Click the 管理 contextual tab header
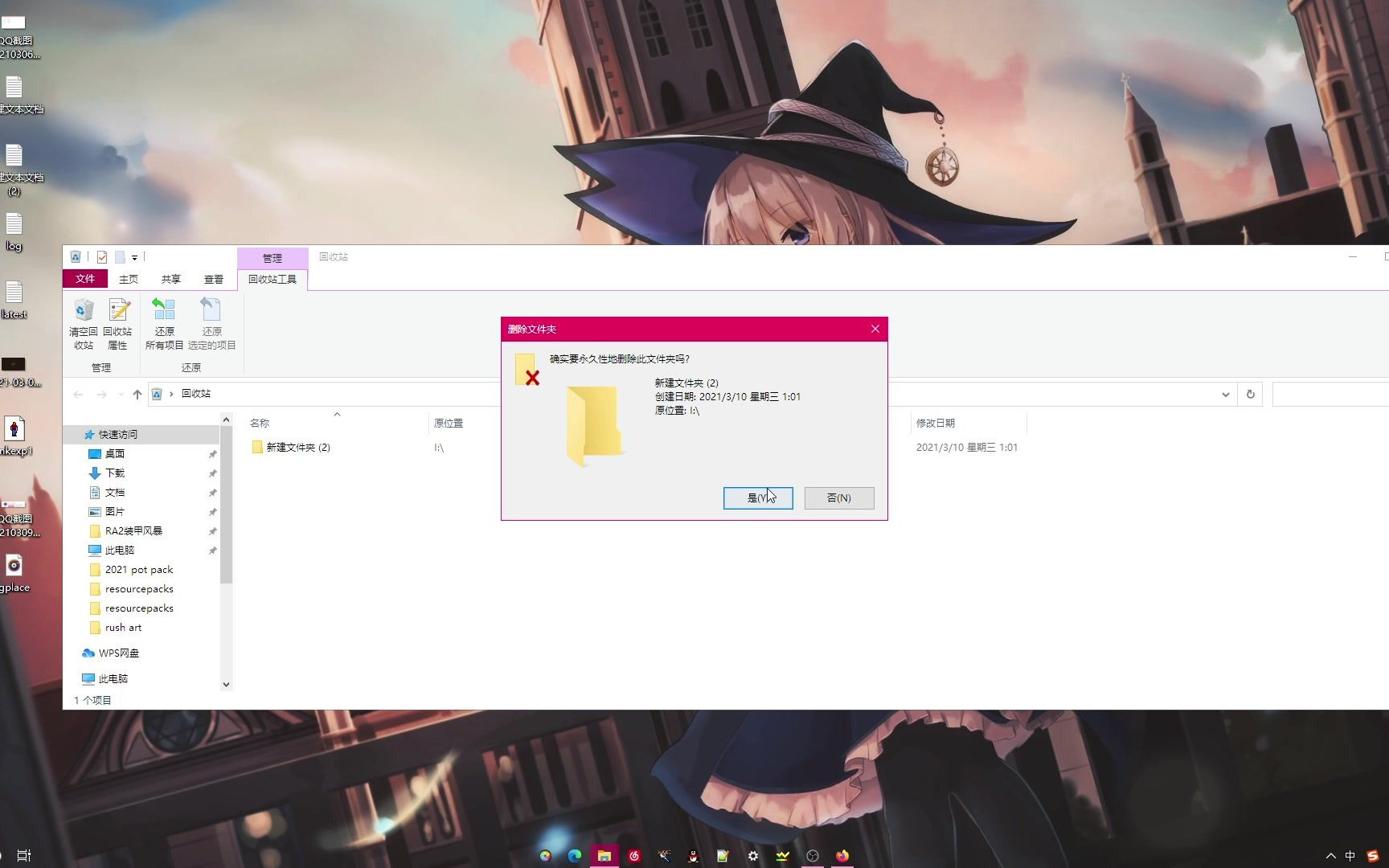Image resolution: width=1389 pixels, height=868 pixels. tap(272, 258)
